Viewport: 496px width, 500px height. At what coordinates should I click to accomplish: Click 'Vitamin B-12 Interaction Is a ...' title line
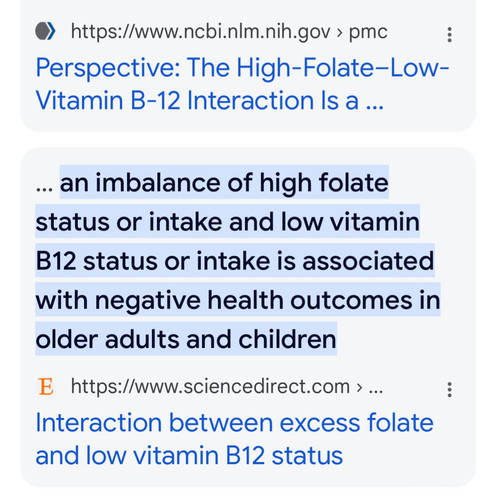(210, 100)
